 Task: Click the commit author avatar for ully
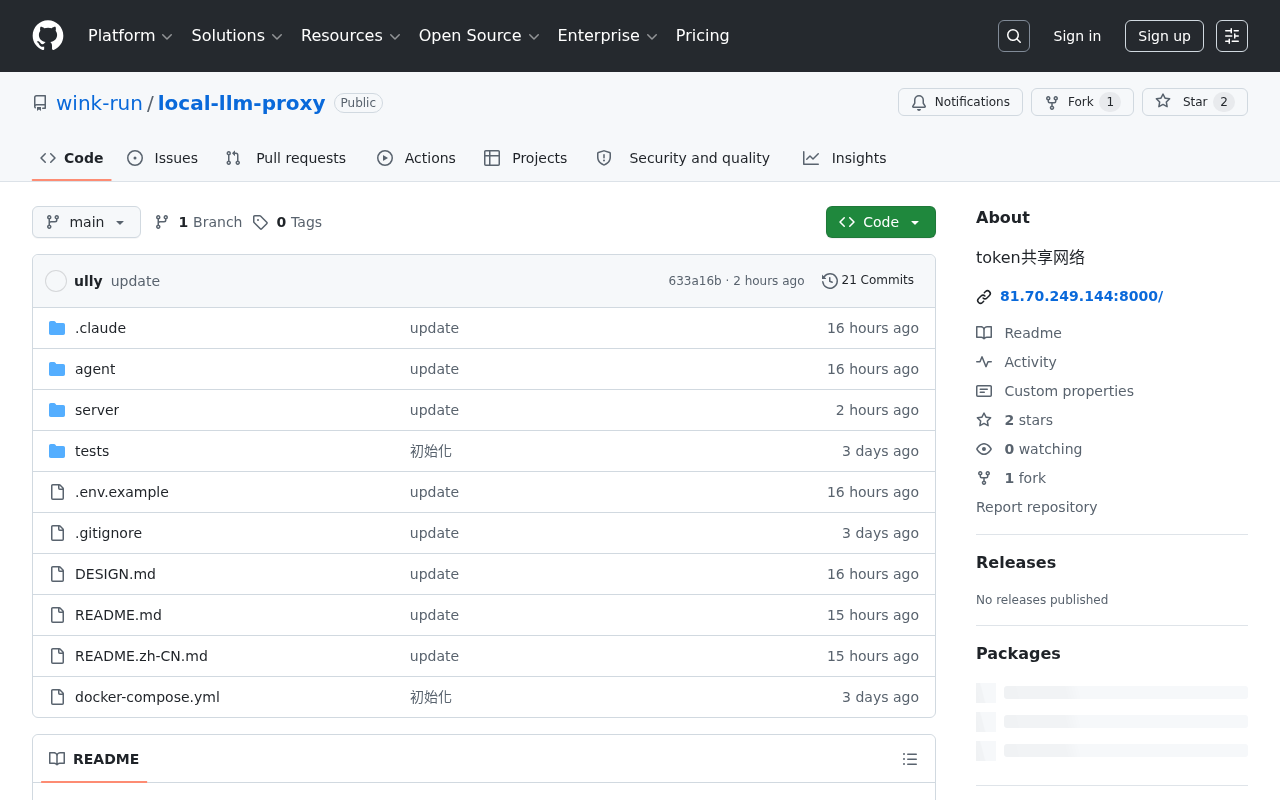pyautogui.click(x=56, y=281)
